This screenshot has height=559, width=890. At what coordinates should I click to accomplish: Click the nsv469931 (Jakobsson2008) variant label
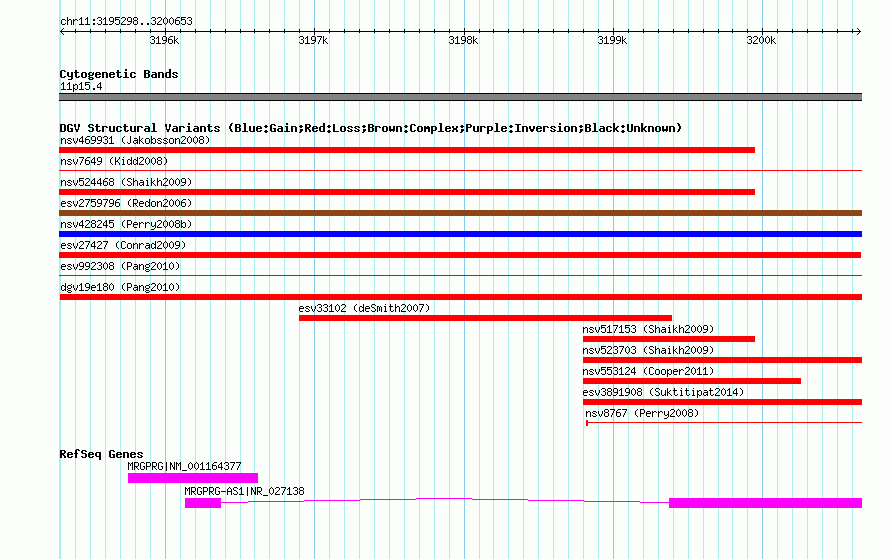[x=135, y=140]
